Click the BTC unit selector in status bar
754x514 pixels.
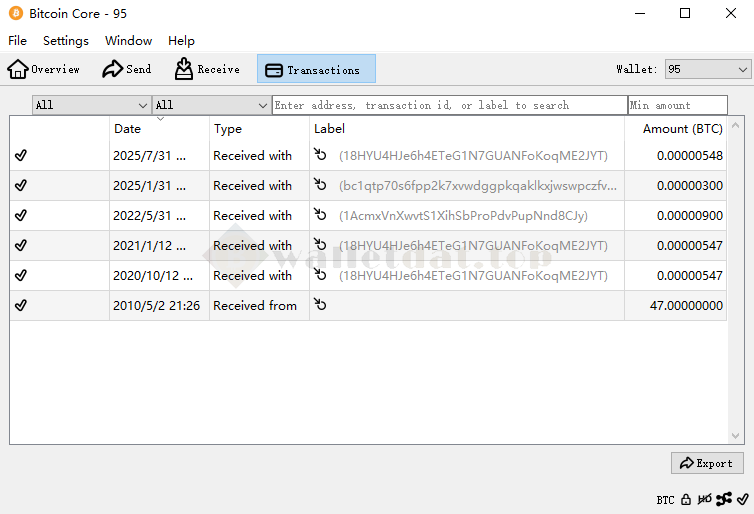(x=665, y=499)
